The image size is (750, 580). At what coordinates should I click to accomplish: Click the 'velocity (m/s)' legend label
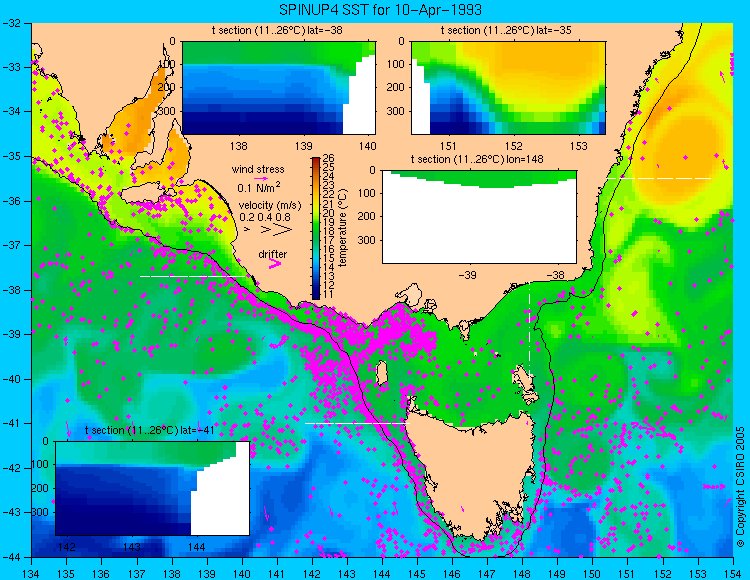(x=270, y=206)
